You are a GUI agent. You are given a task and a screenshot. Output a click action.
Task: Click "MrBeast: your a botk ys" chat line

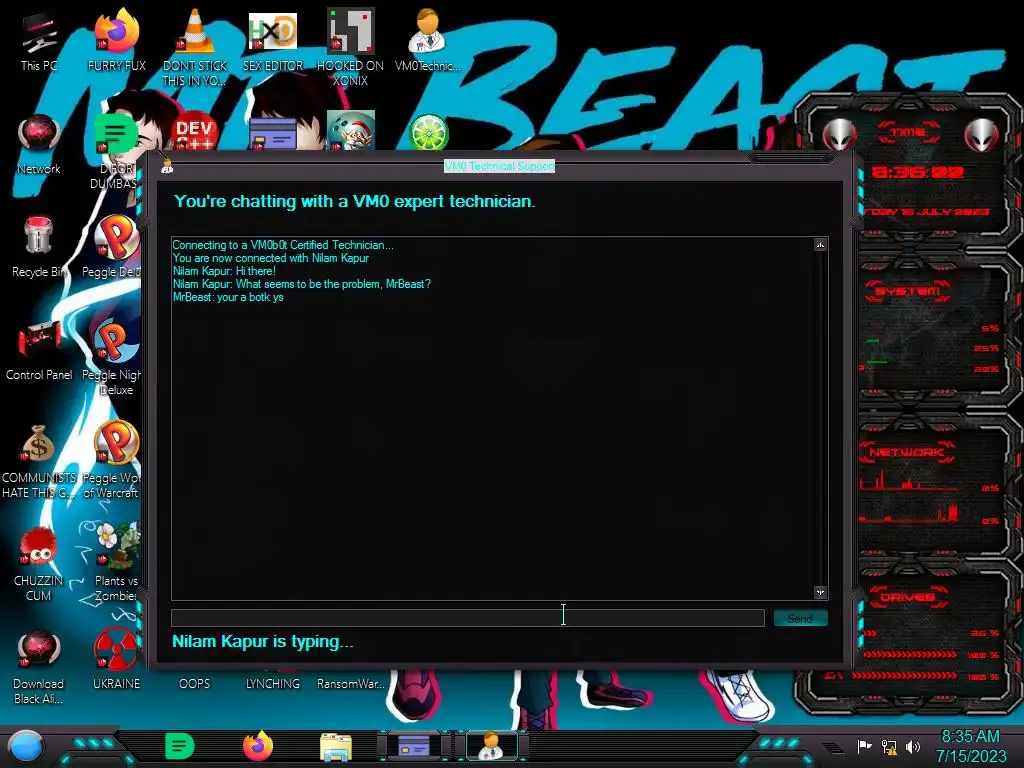coord(228,297)
